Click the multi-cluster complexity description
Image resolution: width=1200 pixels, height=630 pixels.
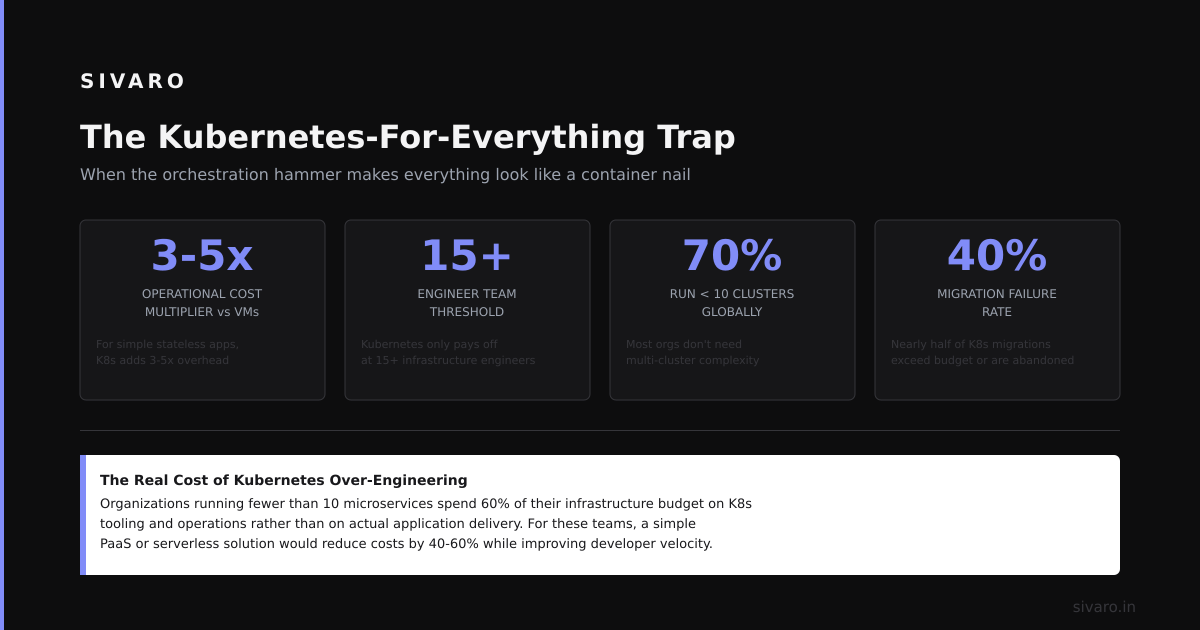point(692,352)
